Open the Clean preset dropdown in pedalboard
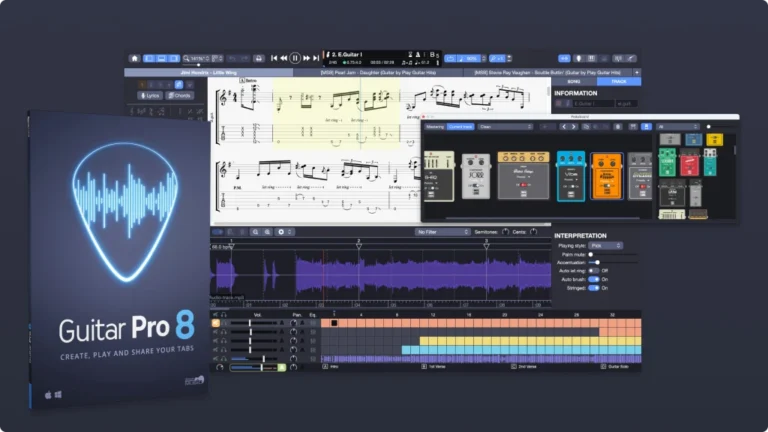 (505, 127)
